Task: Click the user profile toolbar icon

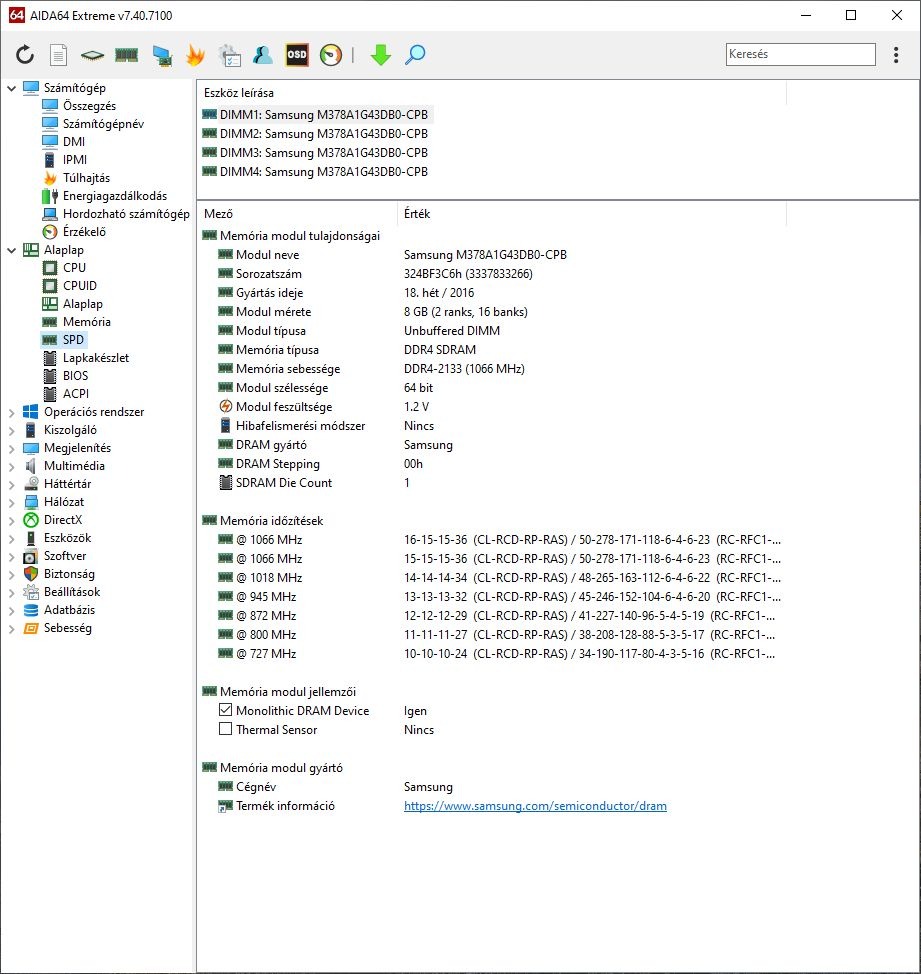Action: pyautogui.click(x=263, y=55)
